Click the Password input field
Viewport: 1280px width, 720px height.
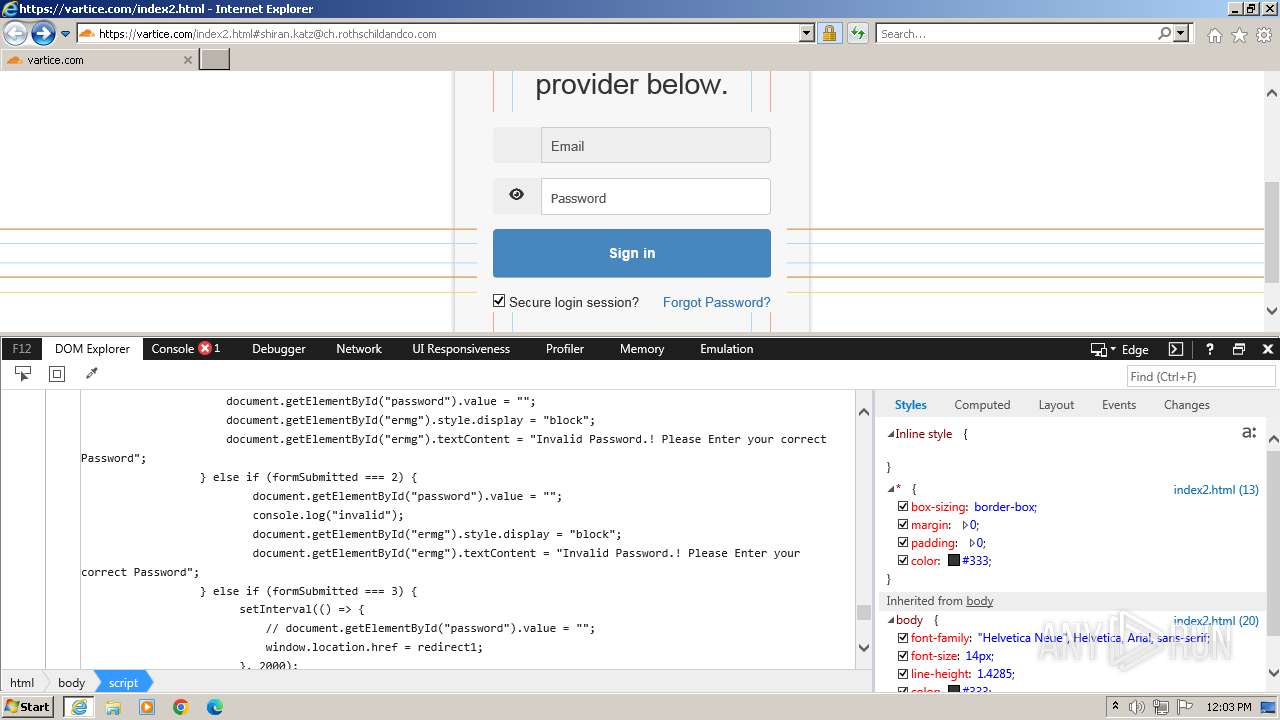tap(656, 196)
